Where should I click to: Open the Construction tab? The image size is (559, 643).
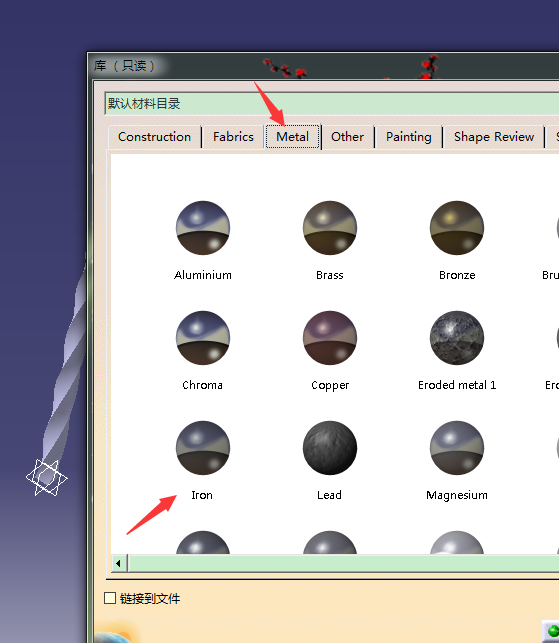point(155,137)
